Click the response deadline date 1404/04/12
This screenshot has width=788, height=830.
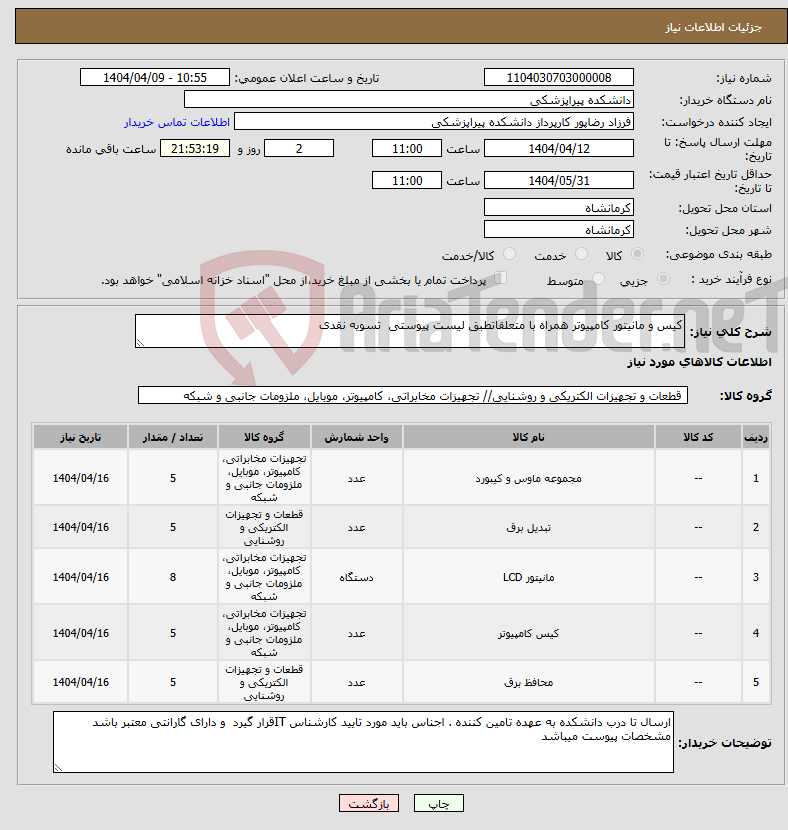tap(559, 148)
